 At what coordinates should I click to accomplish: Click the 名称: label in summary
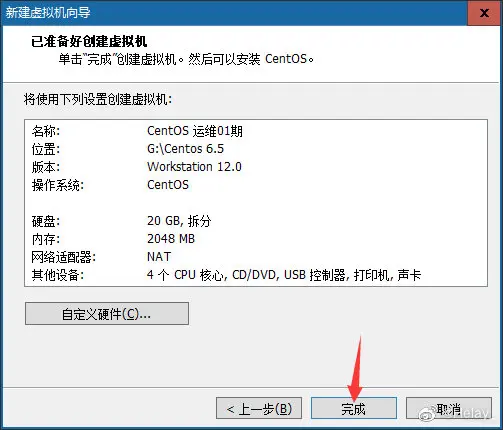click(x=46, y=131)
